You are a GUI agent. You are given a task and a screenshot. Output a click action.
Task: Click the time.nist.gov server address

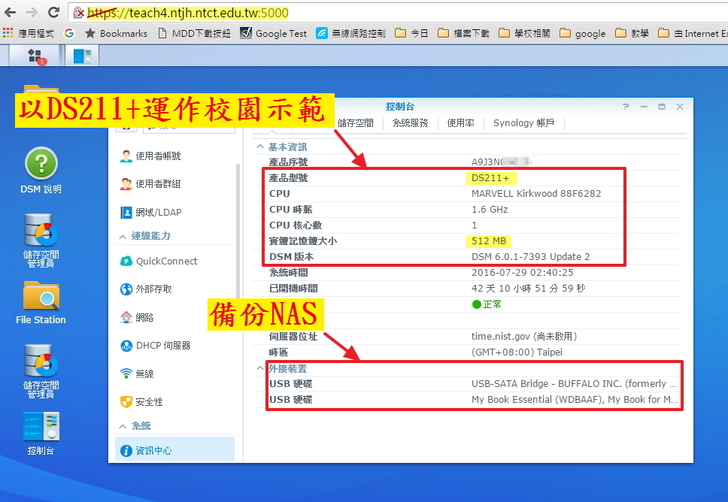524,337
